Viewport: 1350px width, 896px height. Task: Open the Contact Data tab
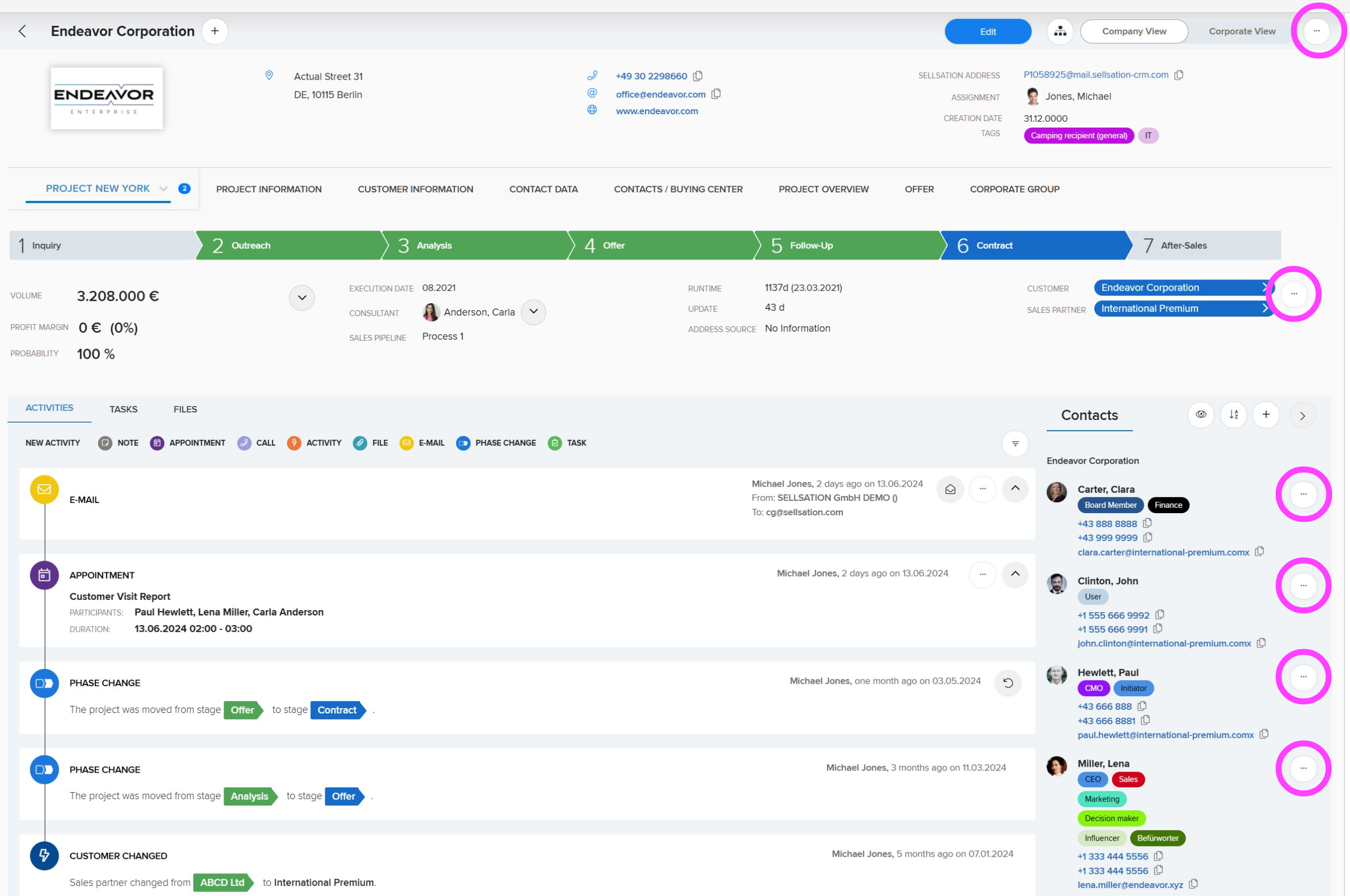(x=543, y=189)
